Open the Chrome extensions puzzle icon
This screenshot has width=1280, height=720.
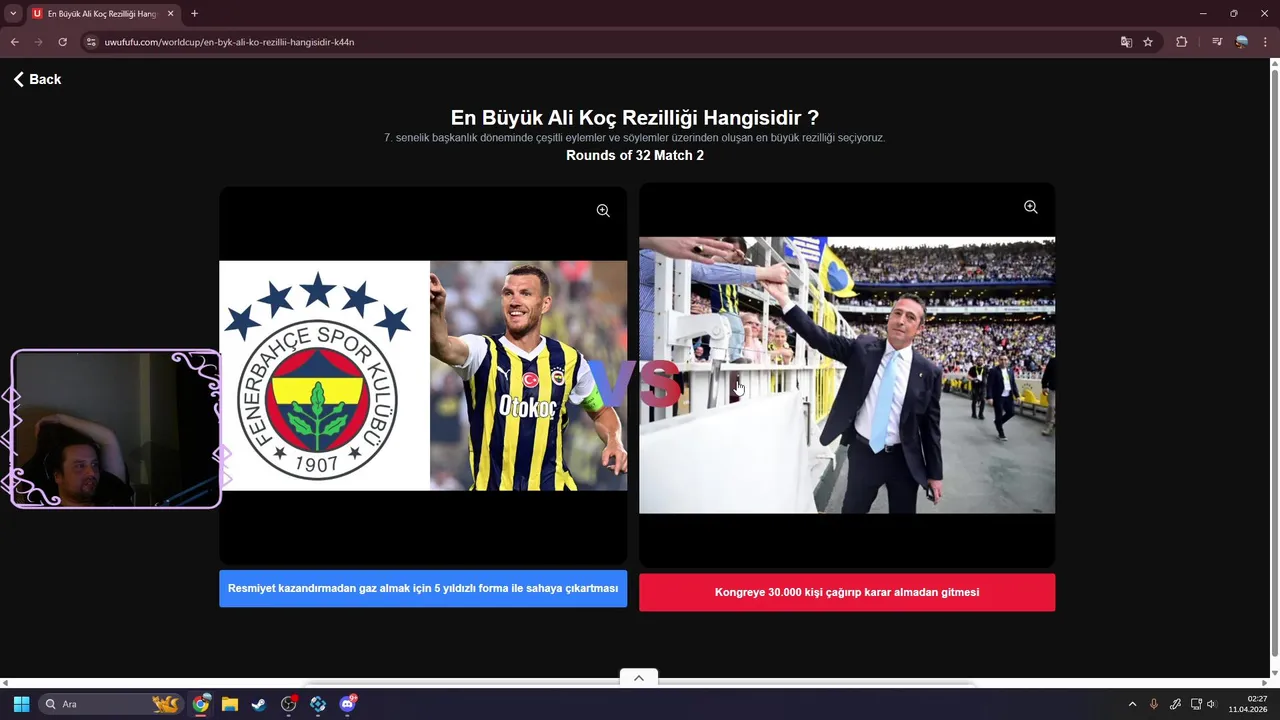point(1182,42)
